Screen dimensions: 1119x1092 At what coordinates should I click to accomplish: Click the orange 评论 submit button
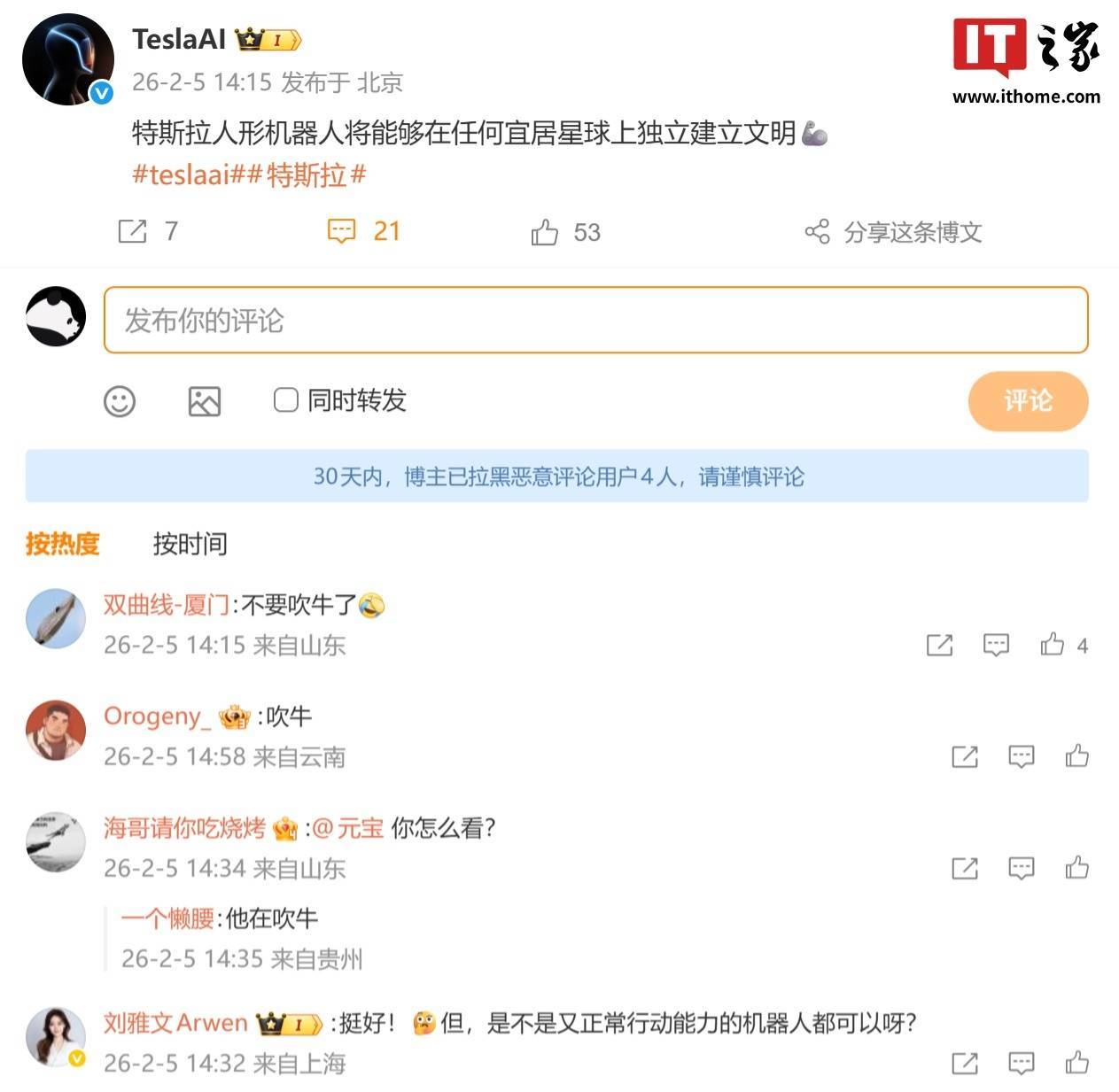coord(1028,401)
